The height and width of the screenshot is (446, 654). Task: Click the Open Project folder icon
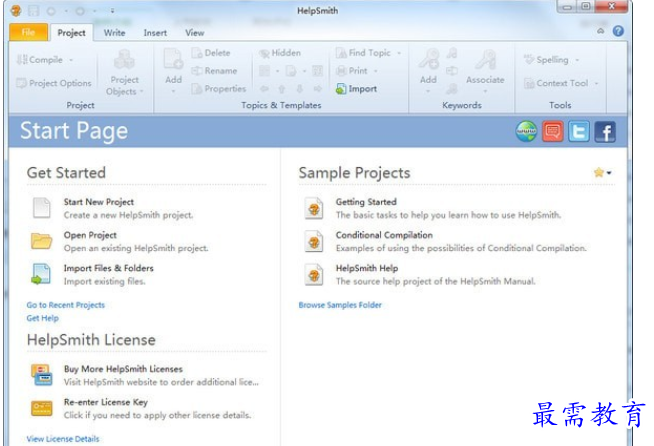pyautogui.click(x=41, y=241)
